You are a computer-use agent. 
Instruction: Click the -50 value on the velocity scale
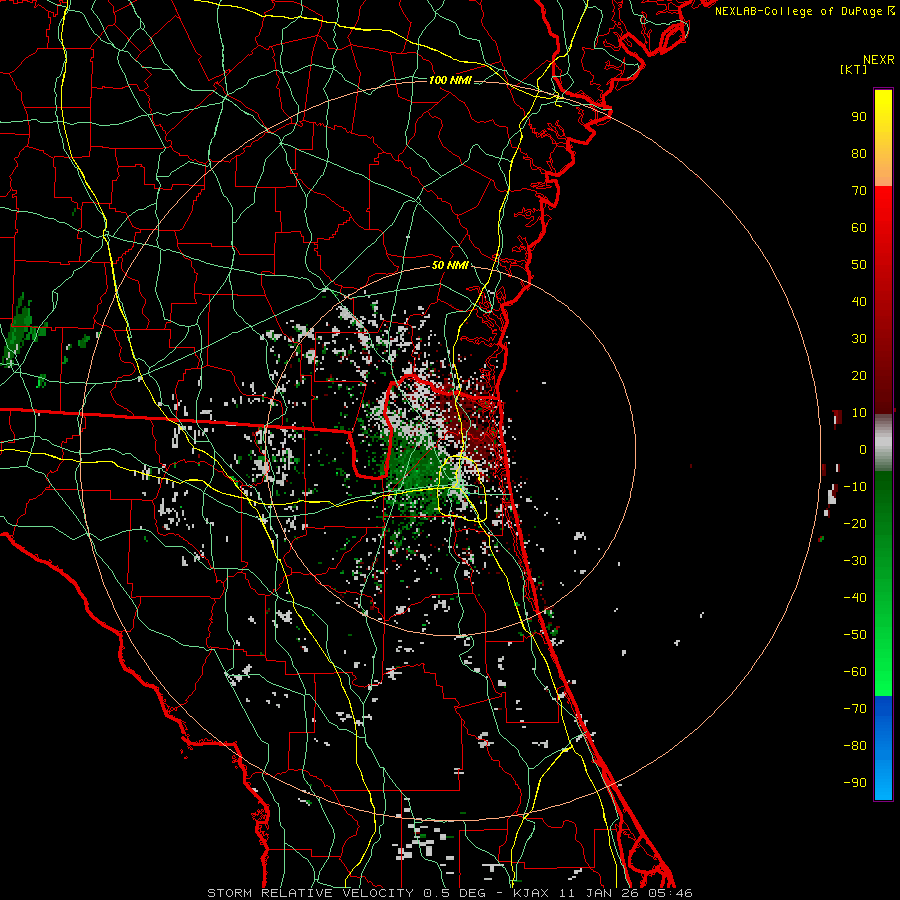click(x=855, y=635)
